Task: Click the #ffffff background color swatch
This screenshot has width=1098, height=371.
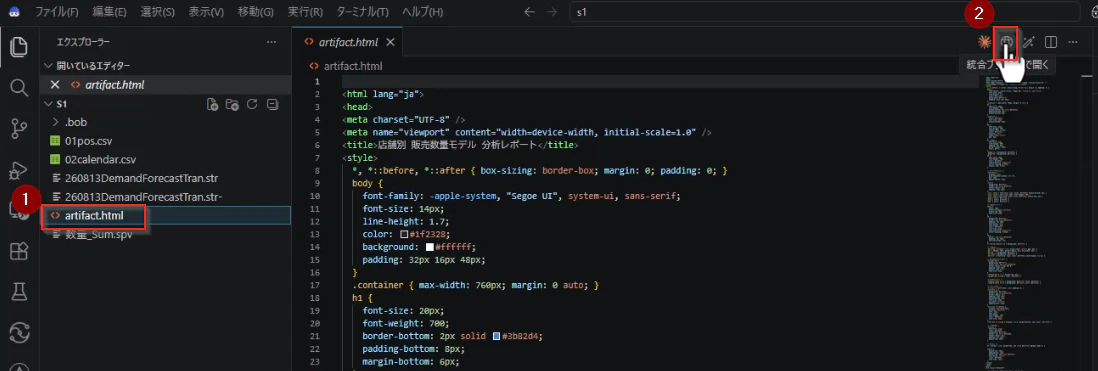Action: [x=429, y=246]
